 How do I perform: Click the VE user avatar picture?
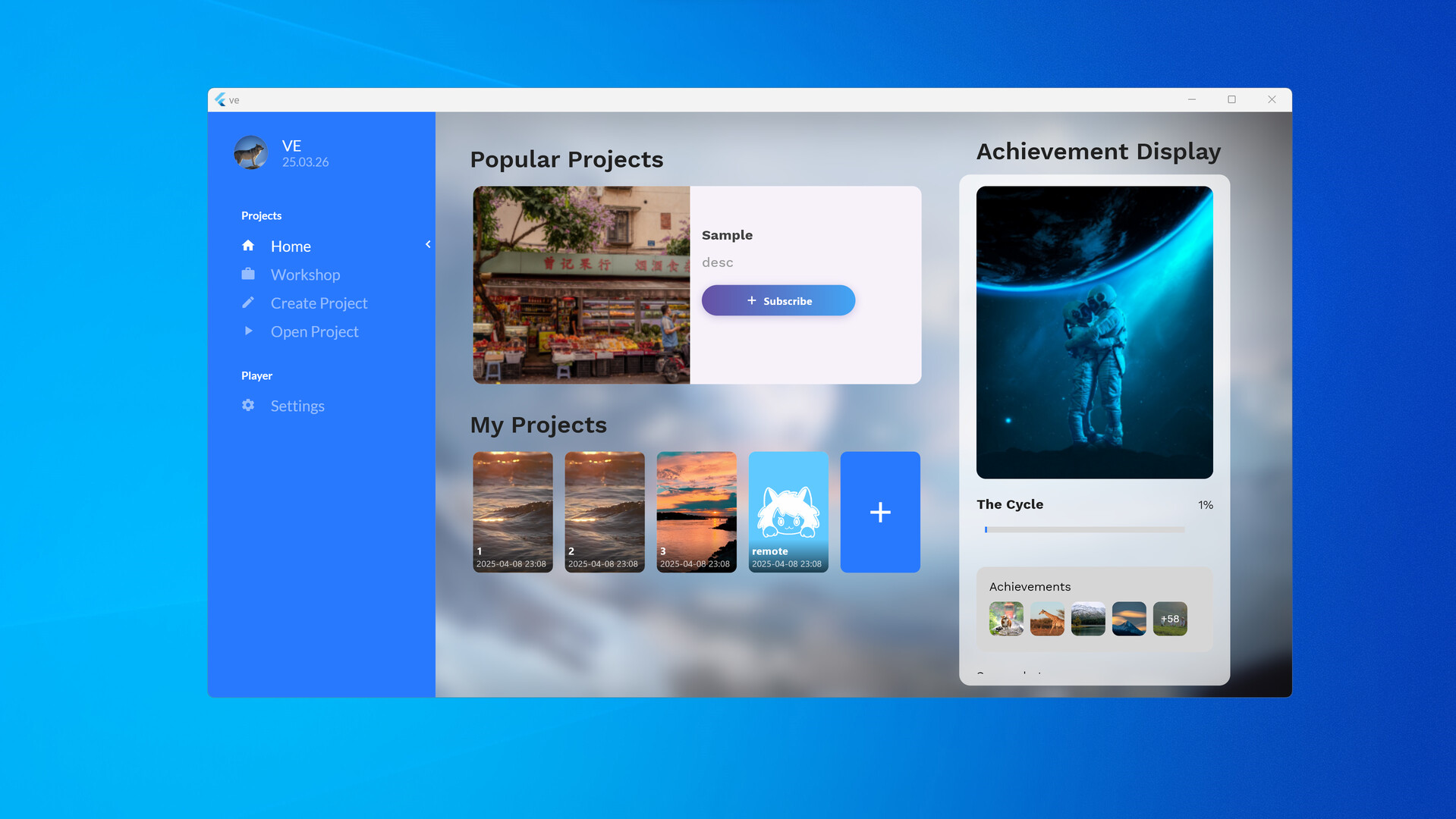point(251,152)
